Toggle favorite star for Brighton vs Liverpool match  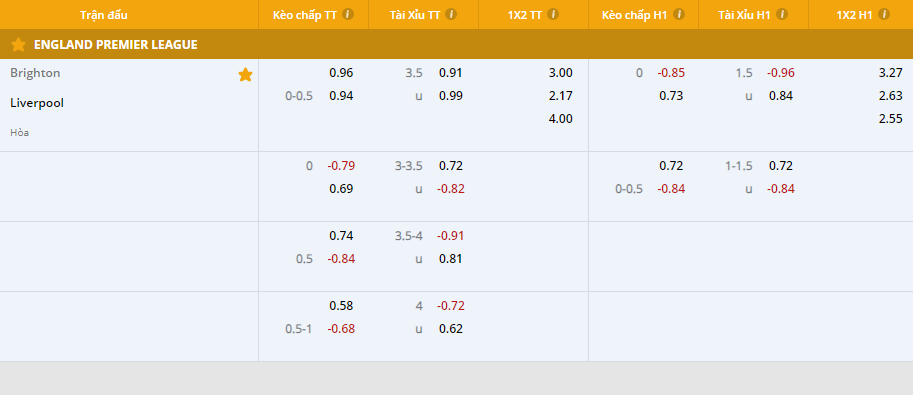[245, 75]
